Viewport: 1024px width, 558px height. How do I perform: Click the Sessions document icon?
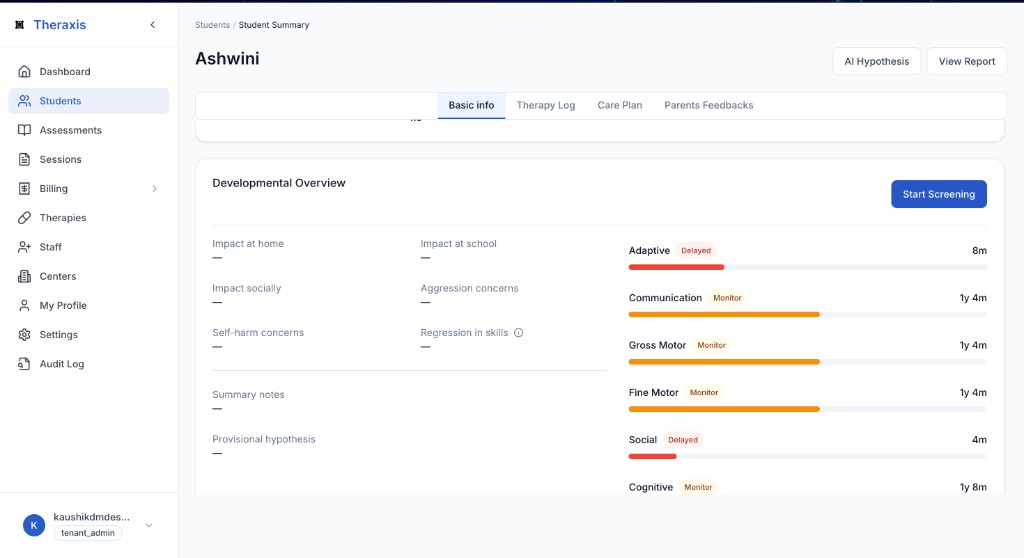coord(24,159)
